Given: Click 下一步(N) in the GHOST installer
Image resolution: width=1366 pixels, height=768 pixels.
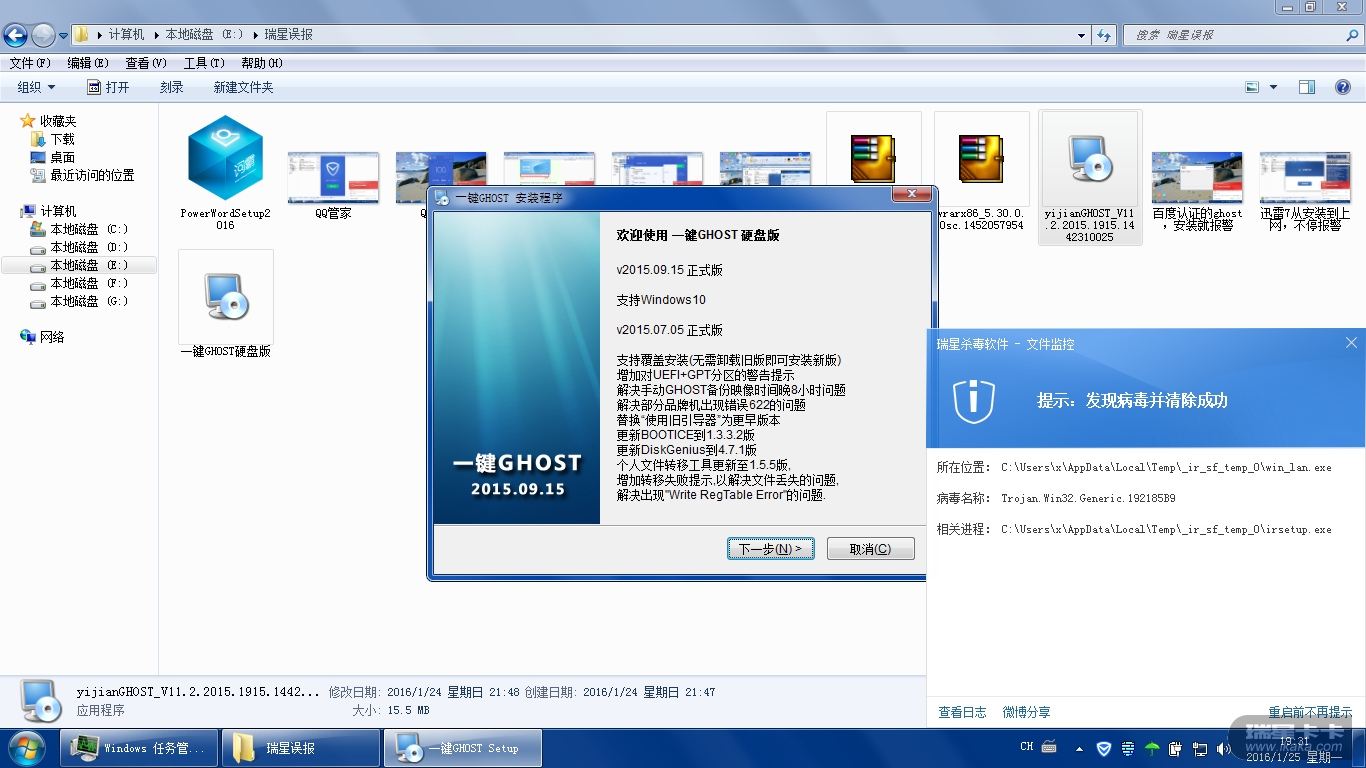Looking at the screenshot, I should point(770,549).
